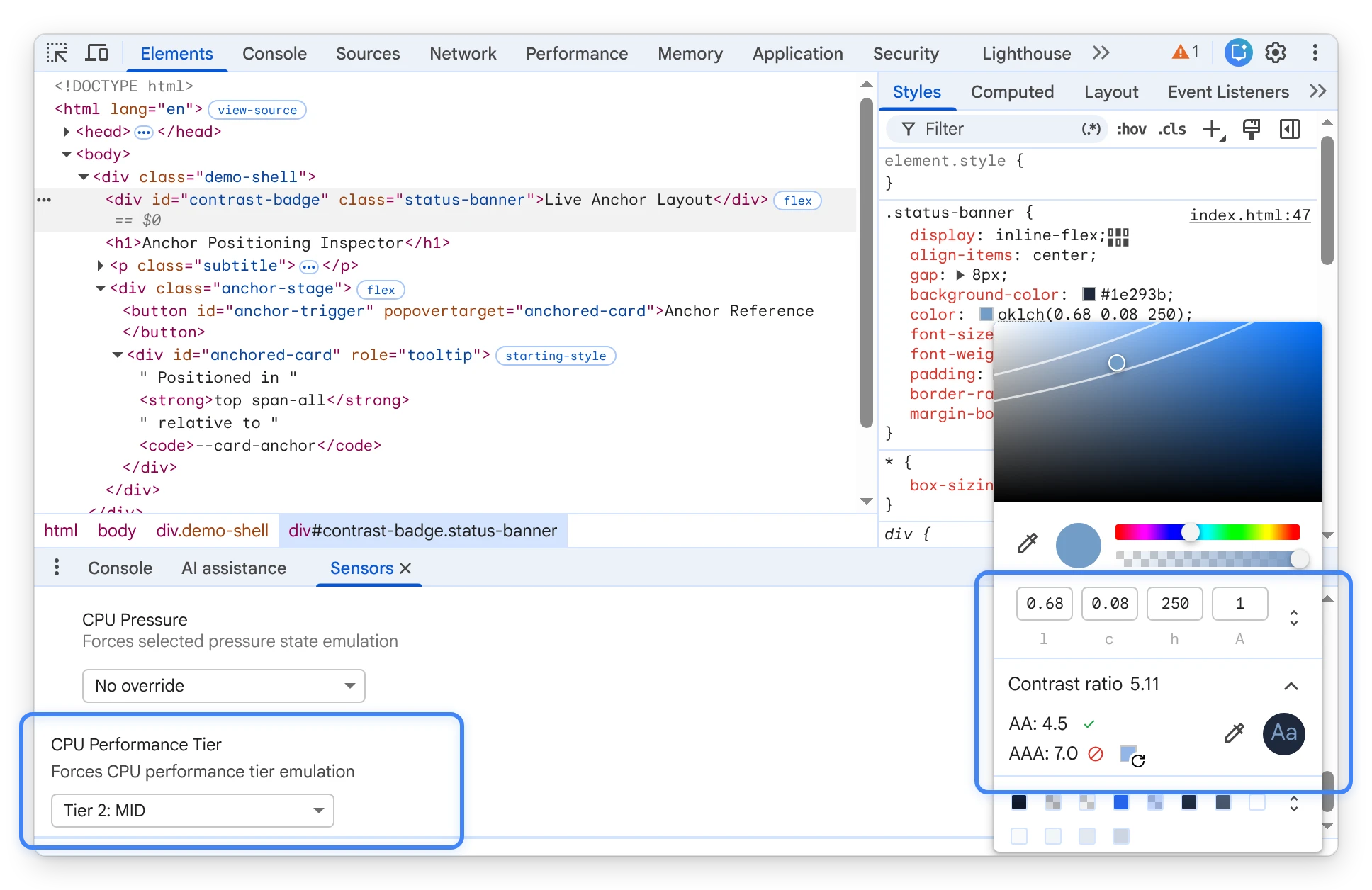1372x890 pixels.
Task: Toggle the flex badge on contrast-badge div
Action: coord(797,201)
